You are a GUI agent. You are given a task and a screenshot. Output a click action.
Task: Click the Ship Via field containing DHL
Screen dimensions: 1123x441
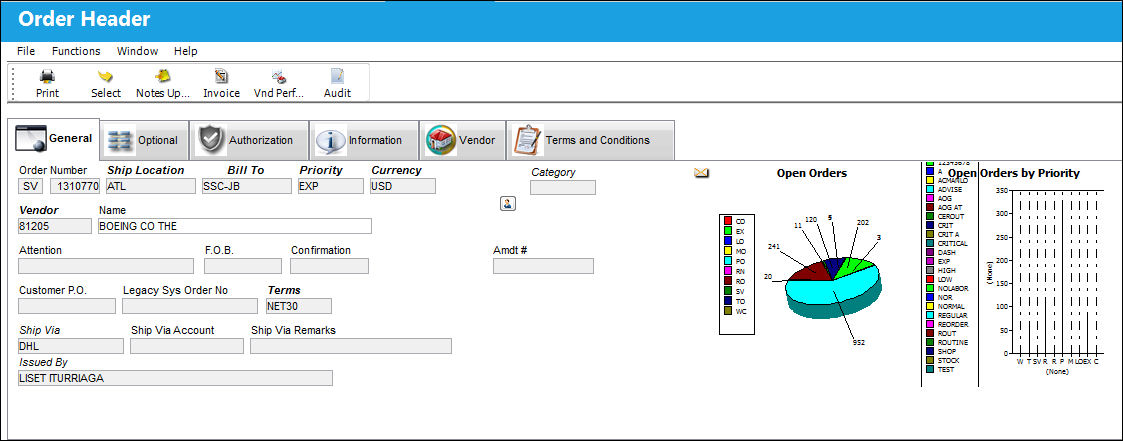pyautogui.click(x=71, y=346)
